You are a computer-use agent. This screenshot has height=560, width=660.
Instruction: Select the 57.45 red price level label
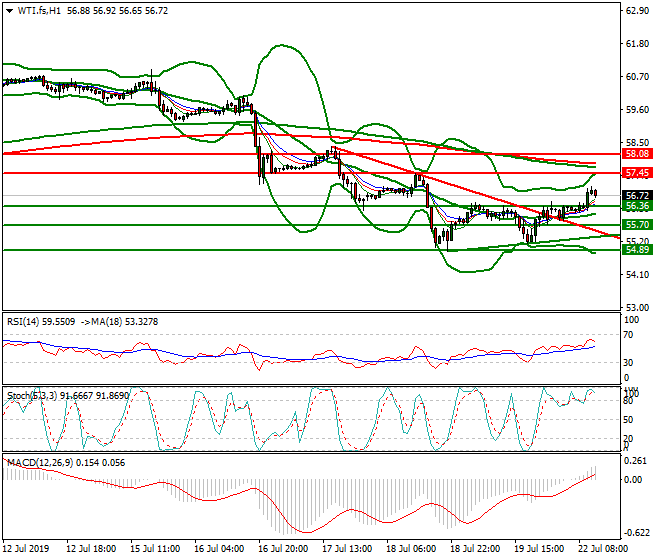point(637,173)
